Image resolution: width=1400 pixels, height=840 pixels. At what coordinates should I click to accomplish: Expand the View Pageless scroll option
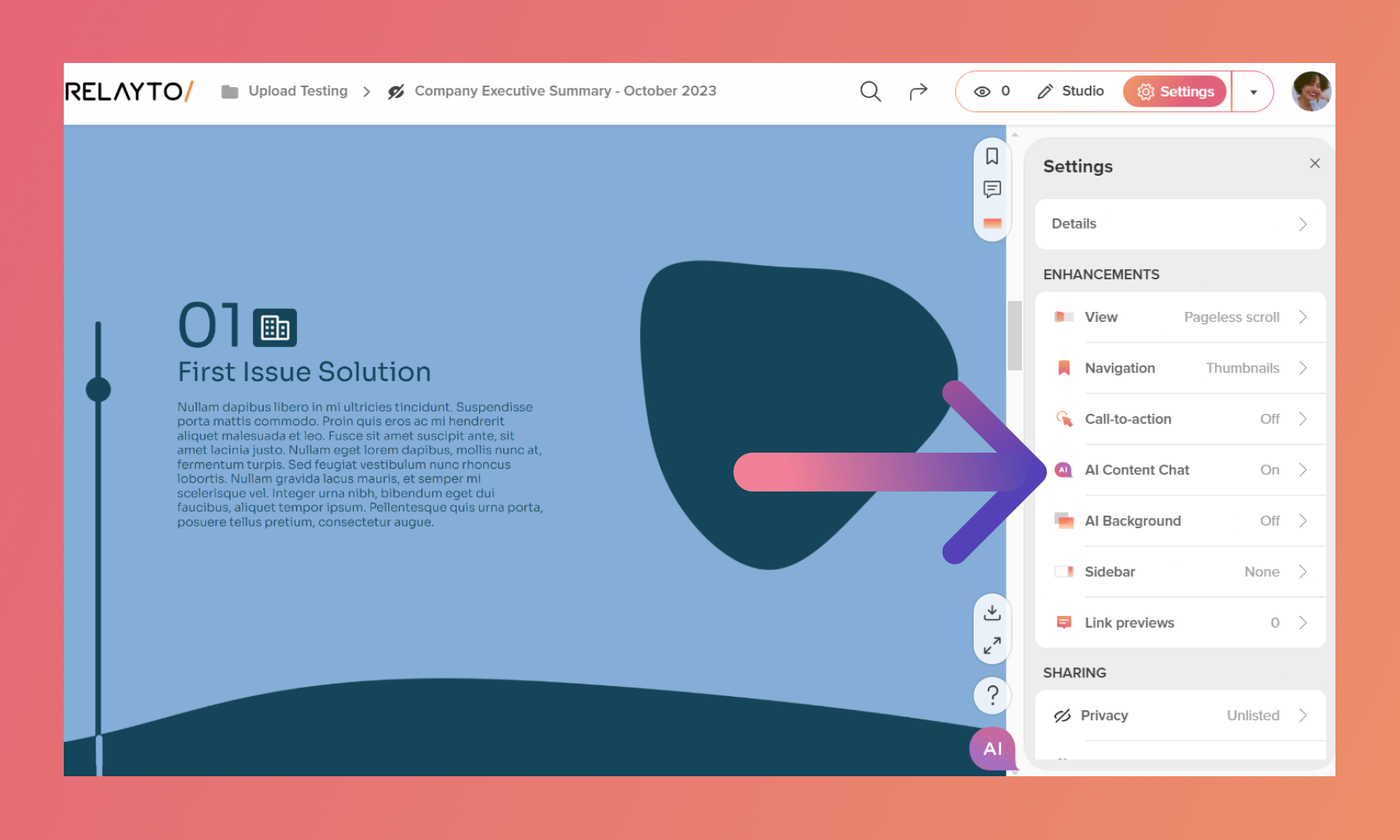click(1180, 317)
